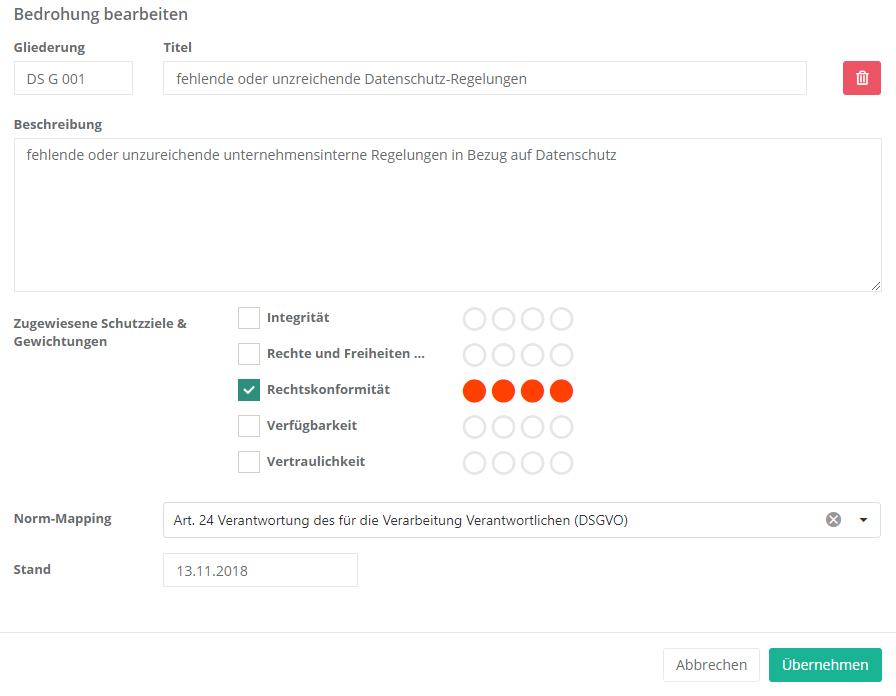The height and width of the screenshot is (696, 896).
Task: Click the Titel input field
Action: (484, 78)
